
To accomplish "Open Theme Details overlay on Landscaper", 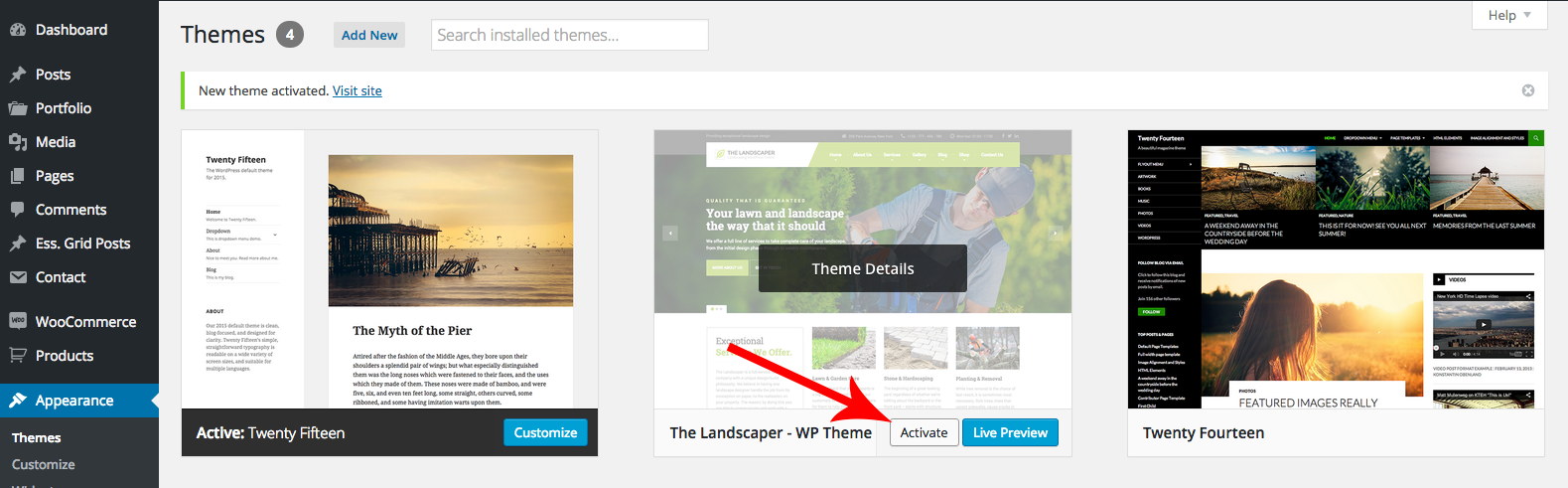I will coord(863,268).
